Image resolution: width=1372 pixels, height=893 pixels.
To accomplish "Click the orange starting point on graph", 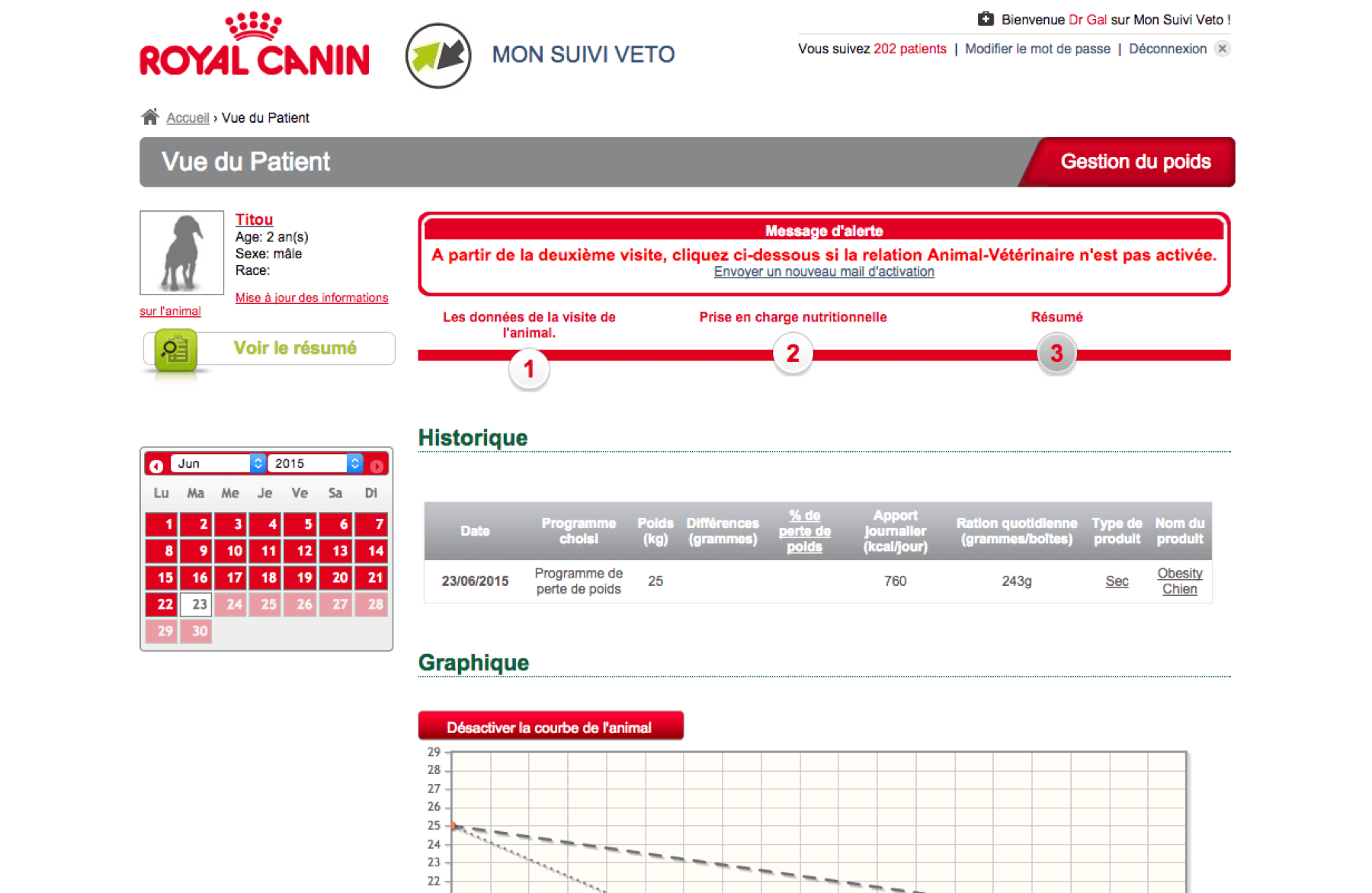I will click(453, 826).
